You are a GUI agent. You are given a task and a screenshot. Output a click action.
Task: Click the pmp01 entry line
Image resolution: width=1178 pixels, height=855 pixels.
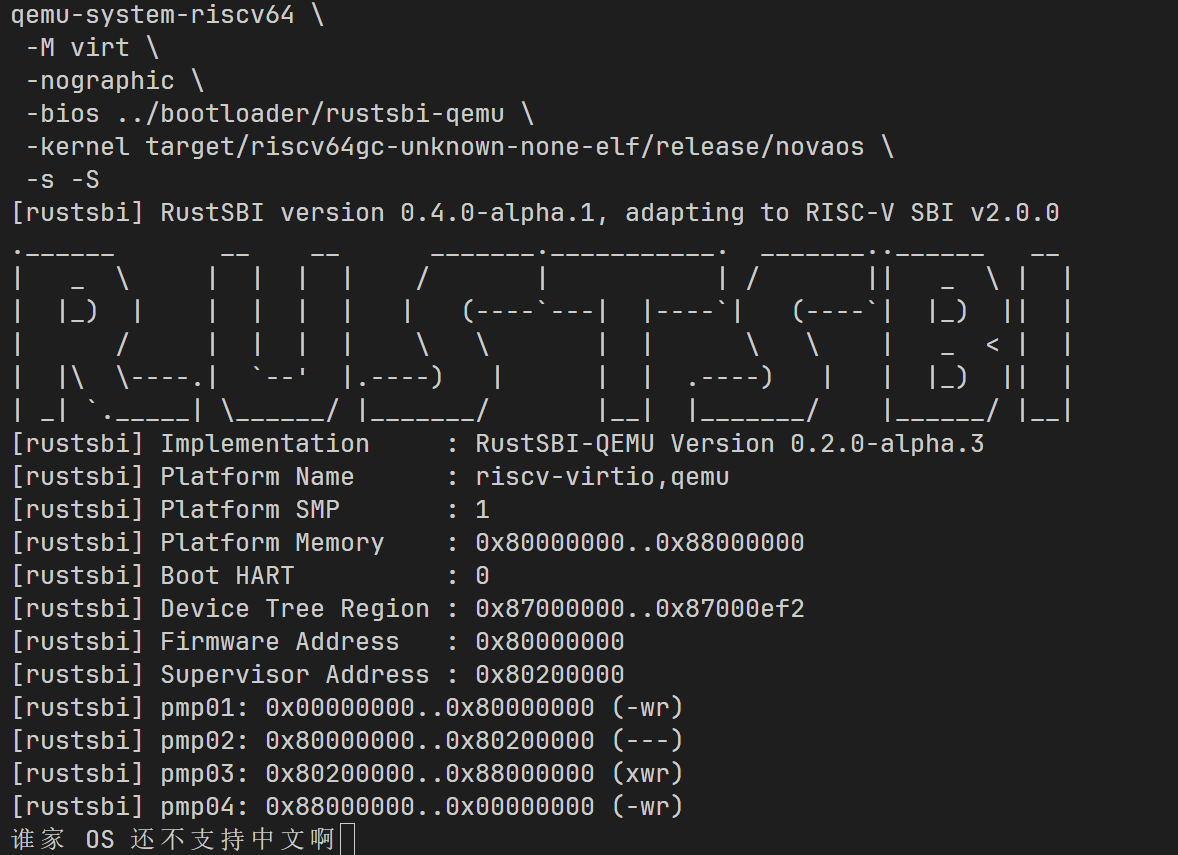click(346, 708)
